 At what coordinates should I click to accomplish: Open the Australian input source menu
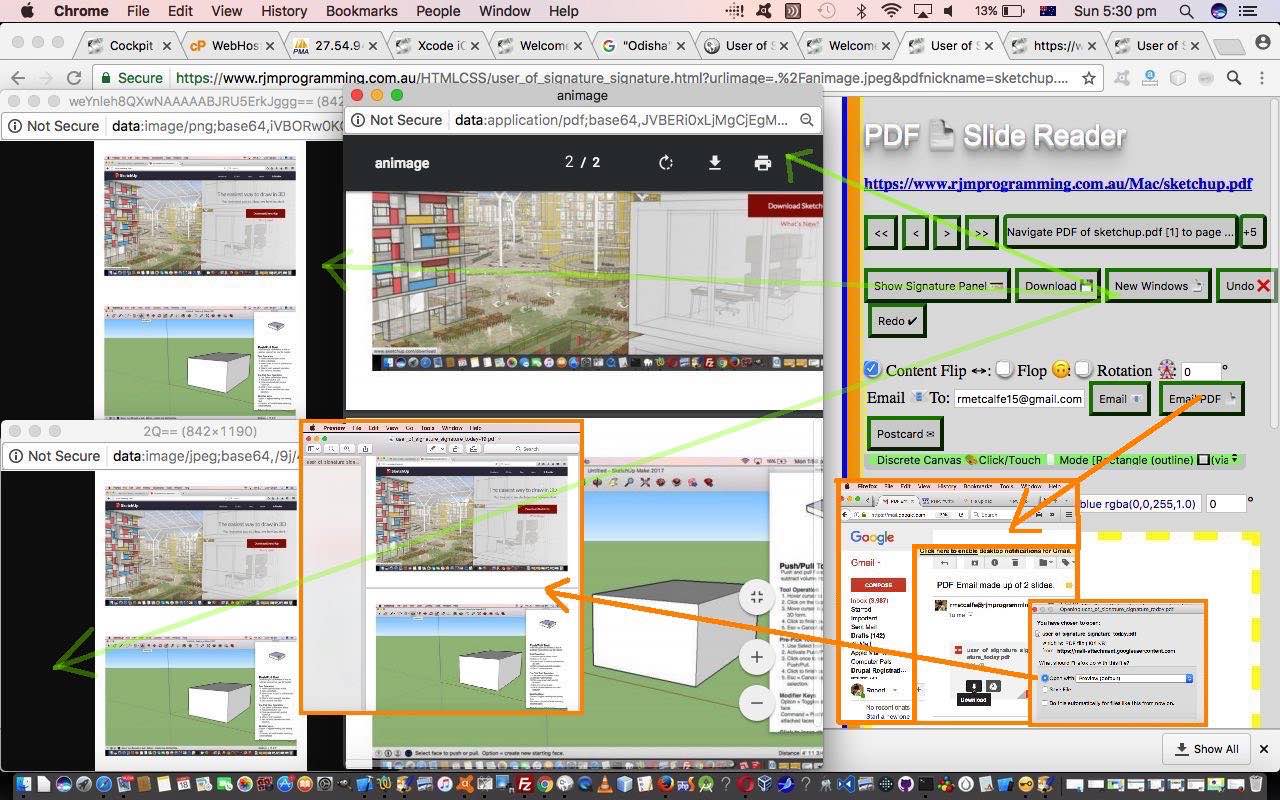1048,11
